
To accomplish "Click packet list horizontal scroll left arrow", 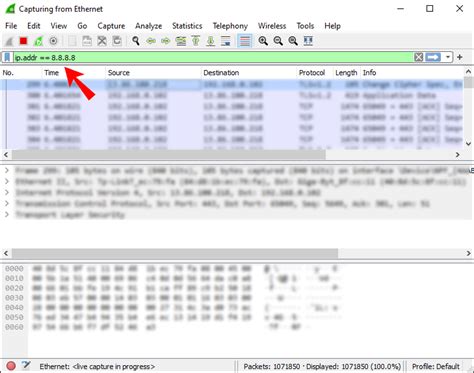I will pyautogui.click(x=6, y=155).
